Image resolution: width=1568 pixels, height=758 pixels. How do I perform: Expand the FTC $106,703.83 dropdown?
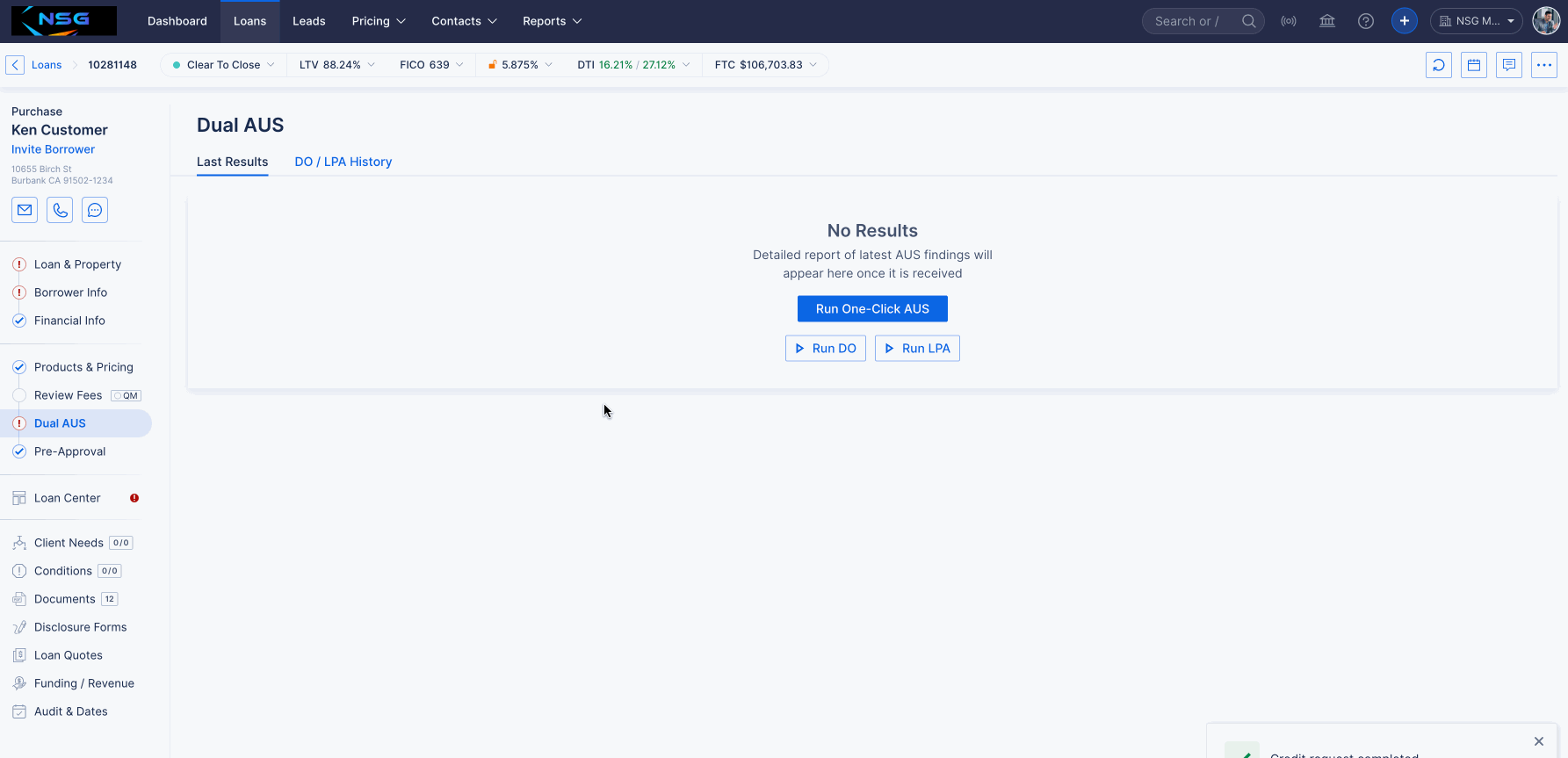766,65
